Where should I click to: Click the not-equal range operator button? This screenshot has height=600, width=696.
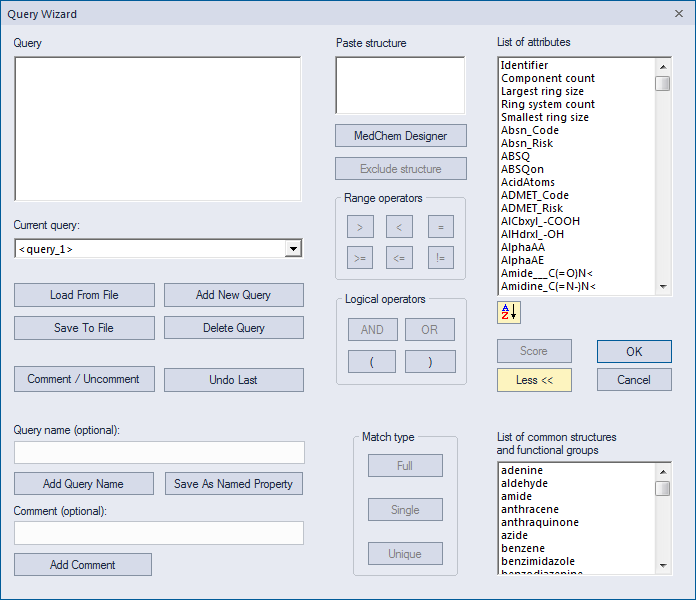pos(441,258)
